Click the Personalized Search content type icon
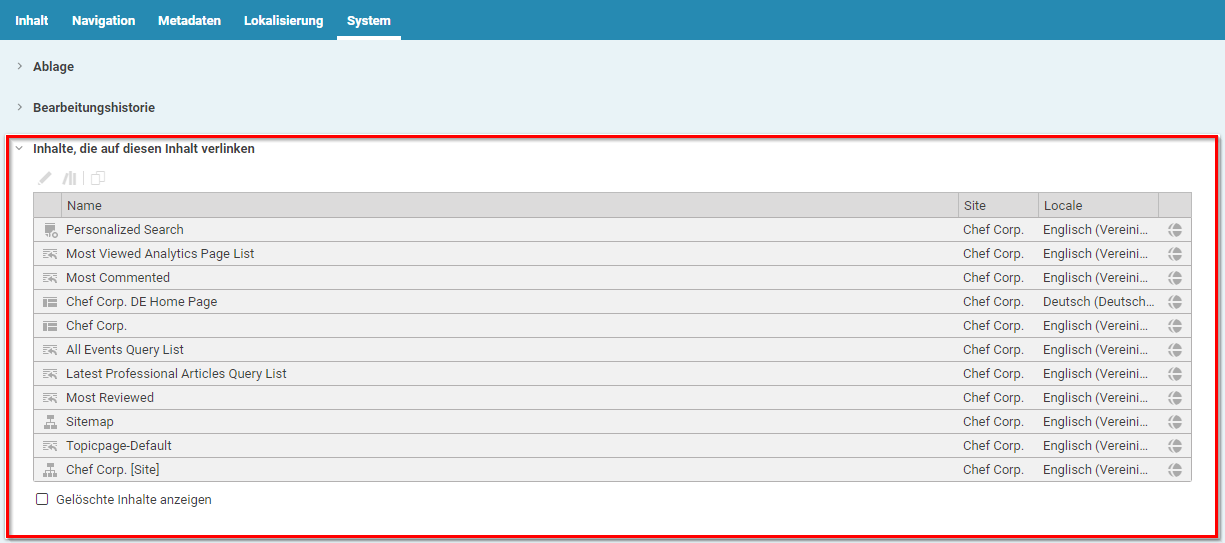This screenshot has height=543, width=1225. pyautogui.click(x=50, y=230)
